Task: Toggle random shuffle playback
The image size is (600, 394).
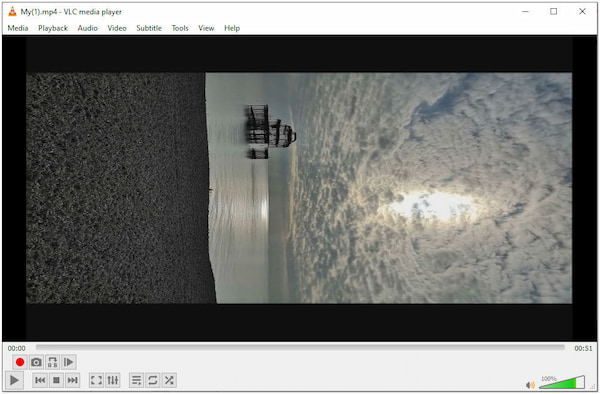Action: coord(169,380)
